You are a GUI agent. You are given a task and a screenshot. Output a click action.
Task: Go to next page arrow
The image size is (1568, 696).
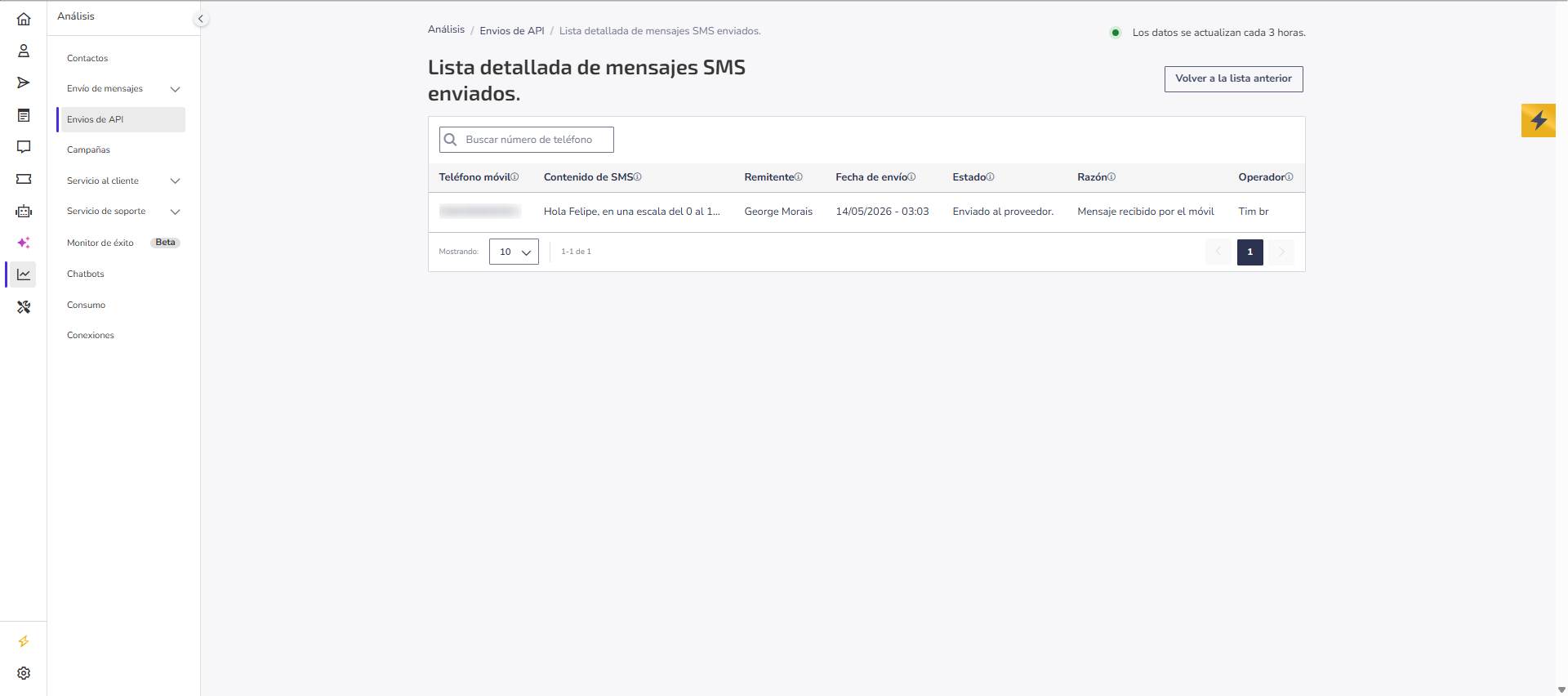coord(1281,252)
